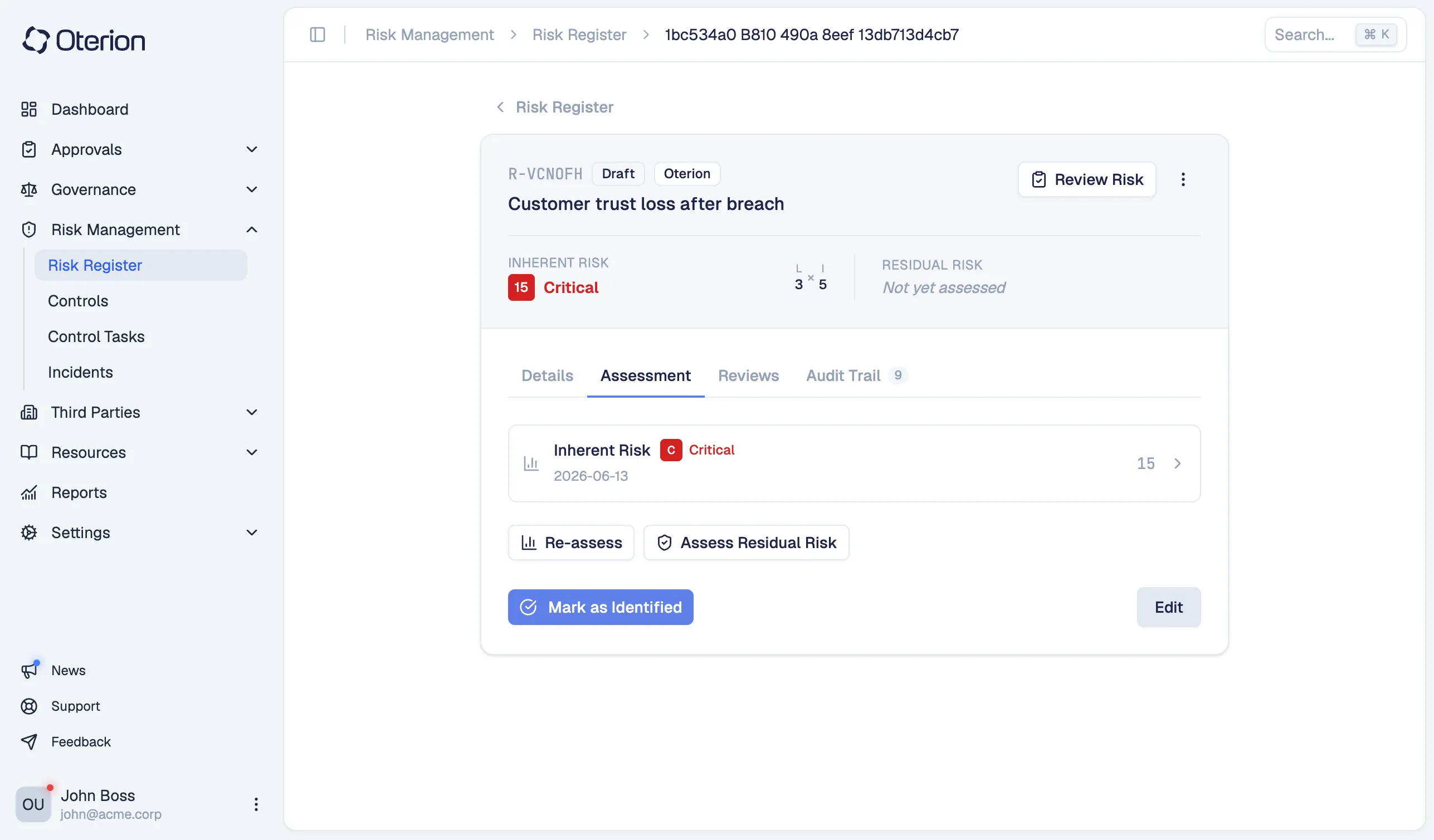Image resolution: width=1434 pixels, height=840 pixels.
Task: Open Incidents in sidebar
Action: coord(80,372)
